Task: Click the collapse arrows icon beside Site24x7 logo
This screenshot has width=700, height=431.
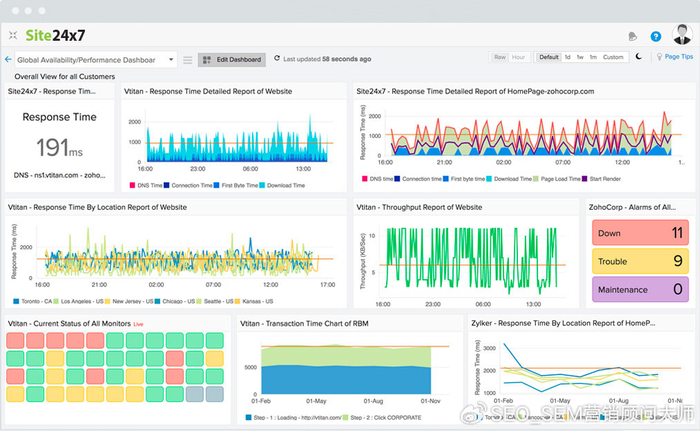Action: (13, 35)
